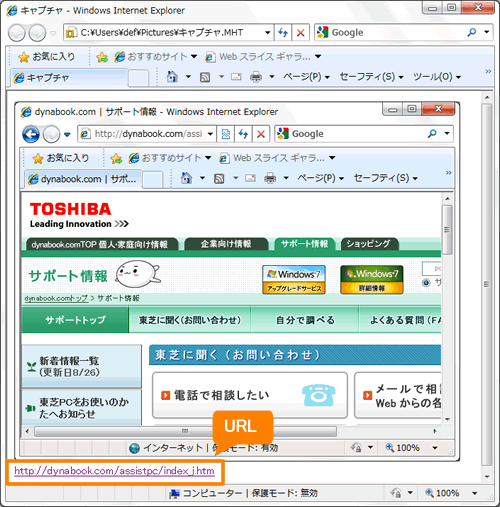
Task: Click the inner Google search magnifier icon
Action: pyautogui.click(x=432, y=134)
